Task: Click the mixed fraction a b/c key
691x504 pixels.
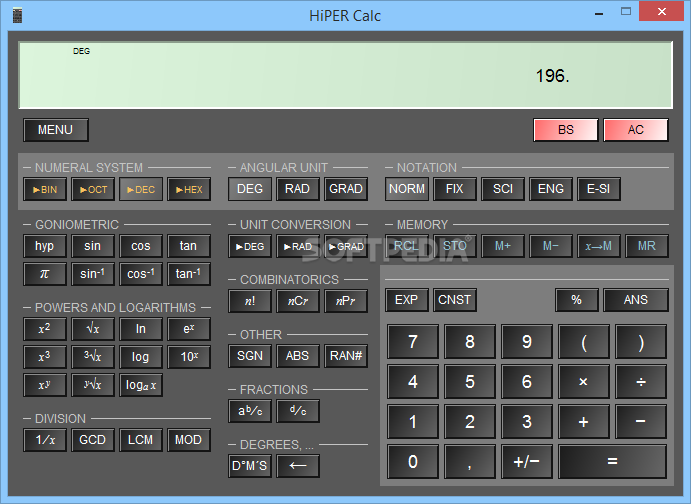Action: point(250,411)
